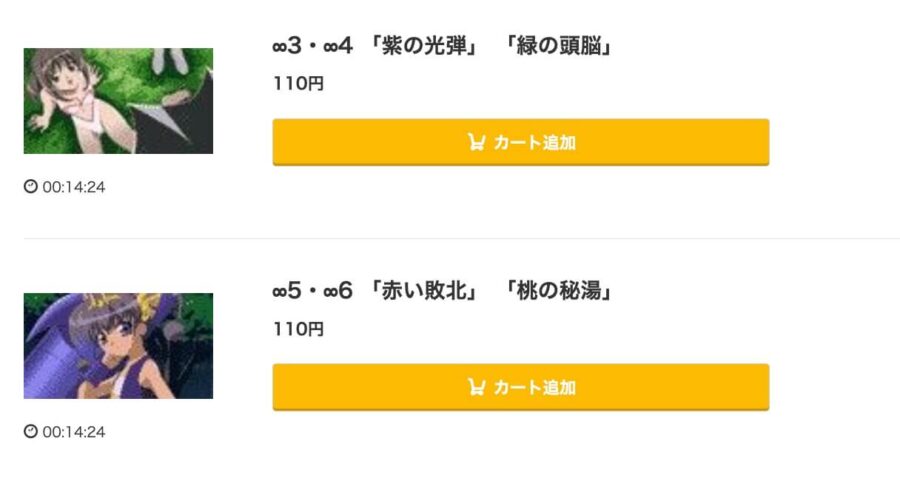900x484 pixels.
Task: Open title ∞3・∞4 「紫の光弾」「緑の頭脳」
Action: [443, 45]
